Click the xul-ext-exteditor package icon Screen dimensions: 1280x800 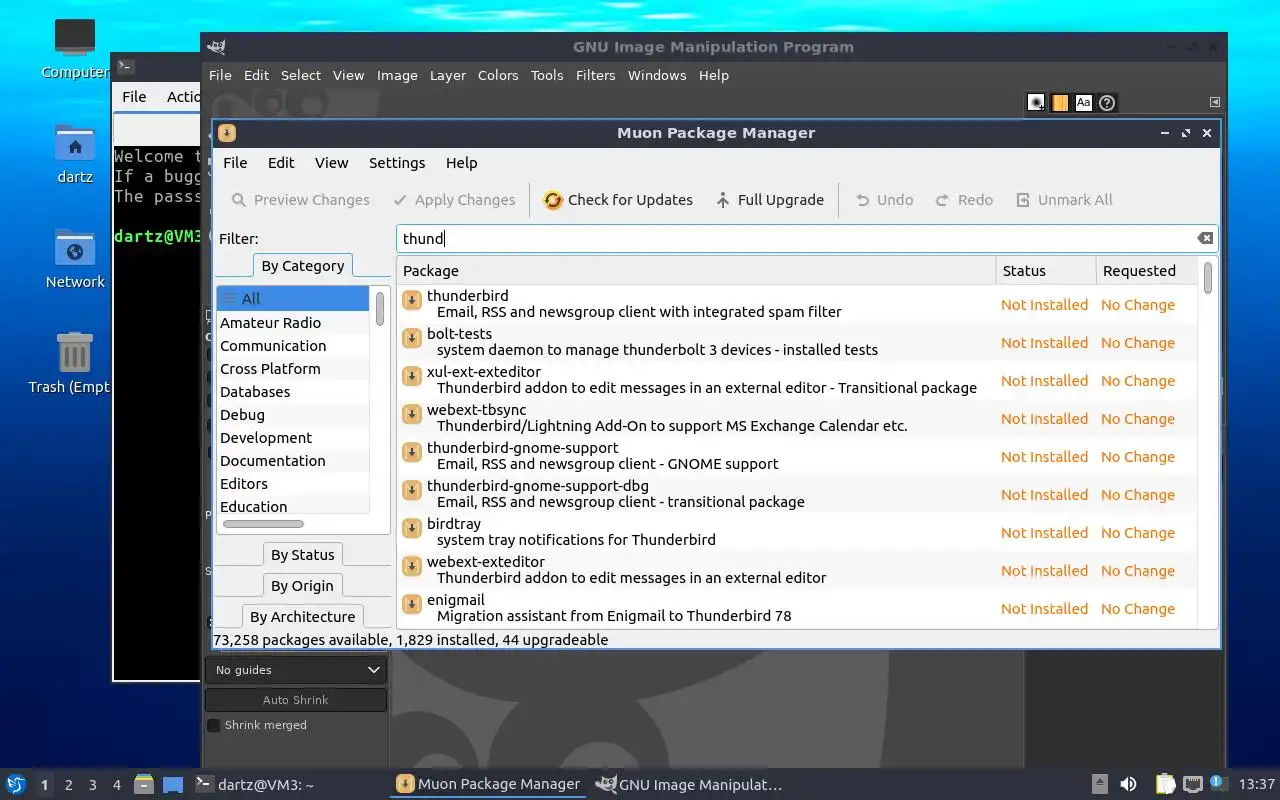[x=411, y=377]
